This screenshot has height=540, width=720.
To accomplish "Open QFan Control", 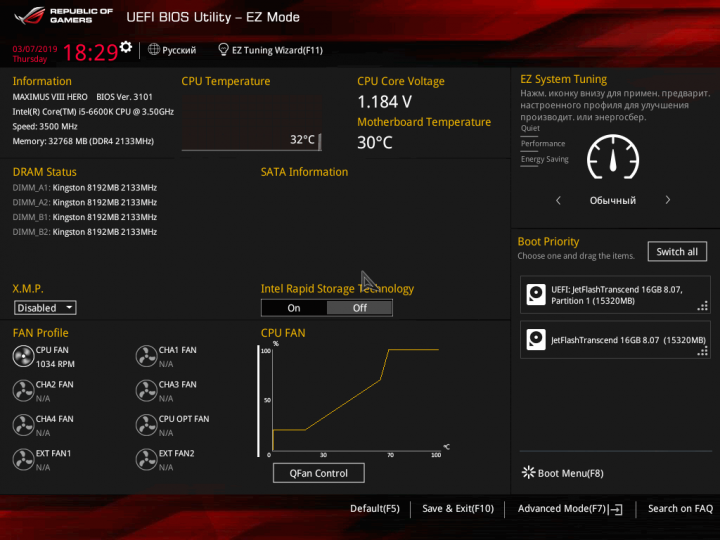I will [x=319, y=473].
